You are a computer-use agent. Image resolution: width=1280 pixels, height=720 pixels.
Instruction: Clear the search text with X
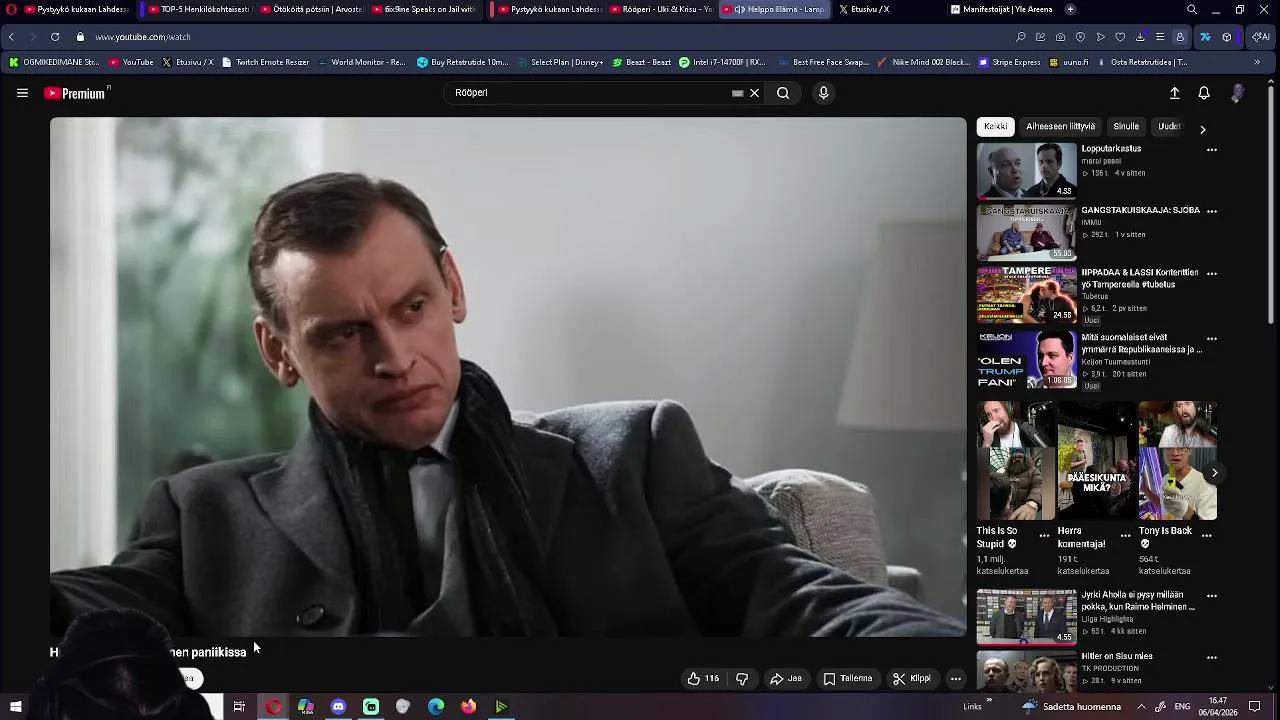click(754, 93)
